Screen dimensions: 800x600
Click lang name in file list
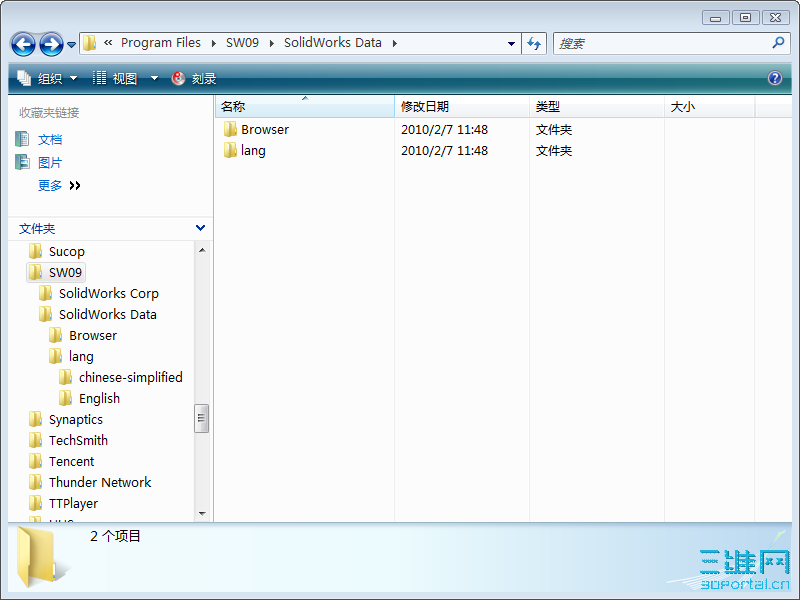(x=253, y=151)
